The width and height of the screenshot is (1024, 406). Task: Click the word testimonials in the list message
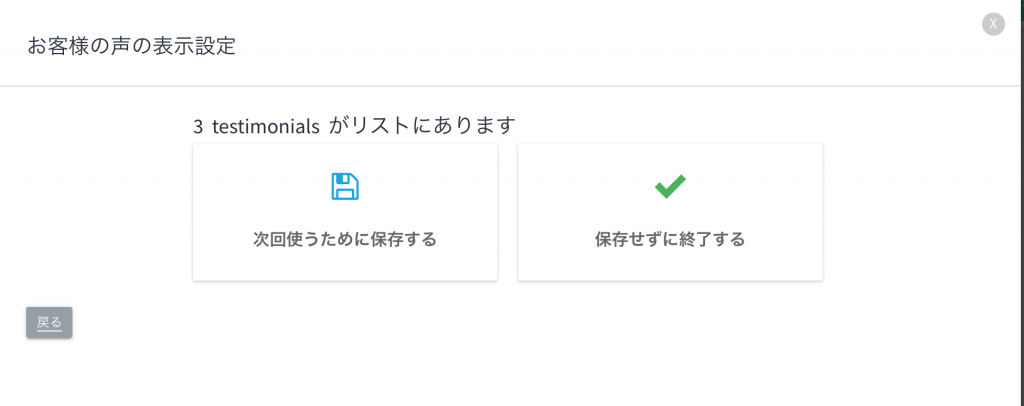[266, 126]
